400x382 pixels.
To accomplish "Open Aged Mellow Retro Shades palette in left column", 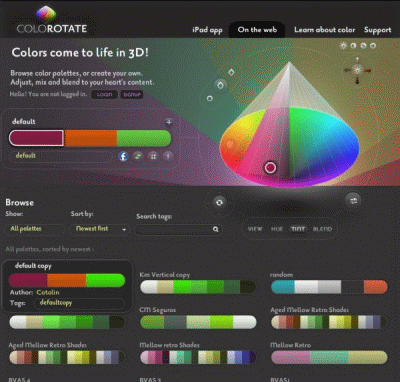I will 67,357.
